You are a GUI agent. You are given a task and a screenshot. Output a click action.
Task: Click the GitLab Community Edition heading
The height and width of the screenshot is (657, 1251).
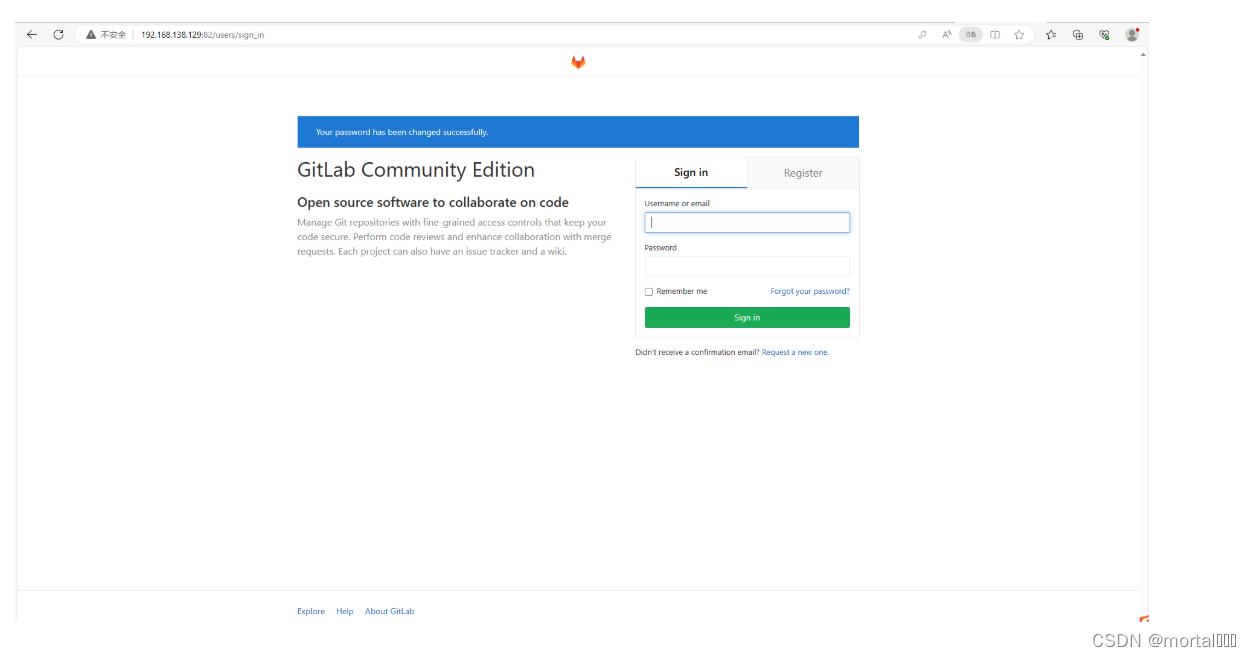click(416, 170)
